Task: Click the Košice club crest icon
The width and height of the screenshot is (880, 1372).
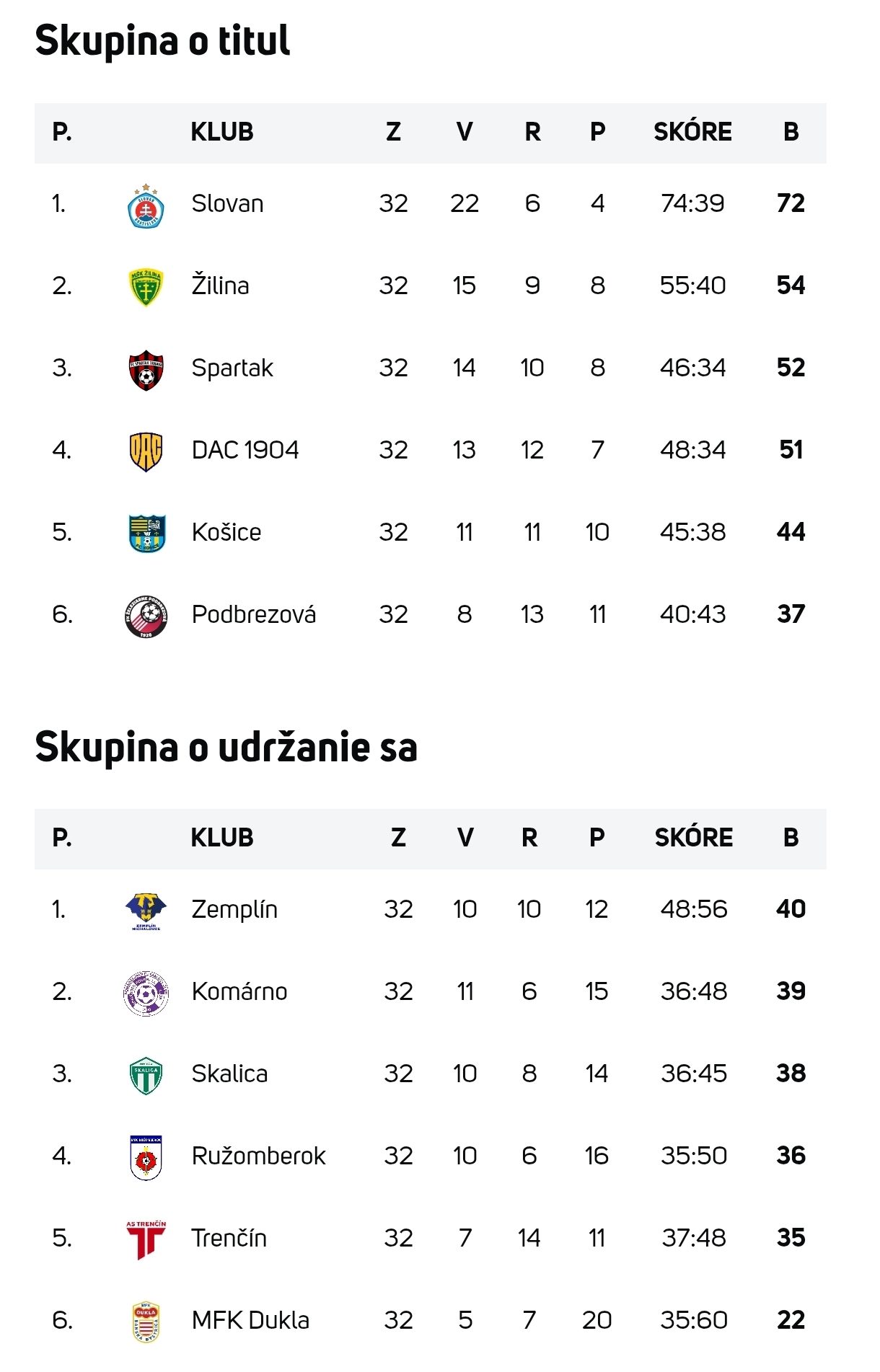Action: [x=146, y=534]
